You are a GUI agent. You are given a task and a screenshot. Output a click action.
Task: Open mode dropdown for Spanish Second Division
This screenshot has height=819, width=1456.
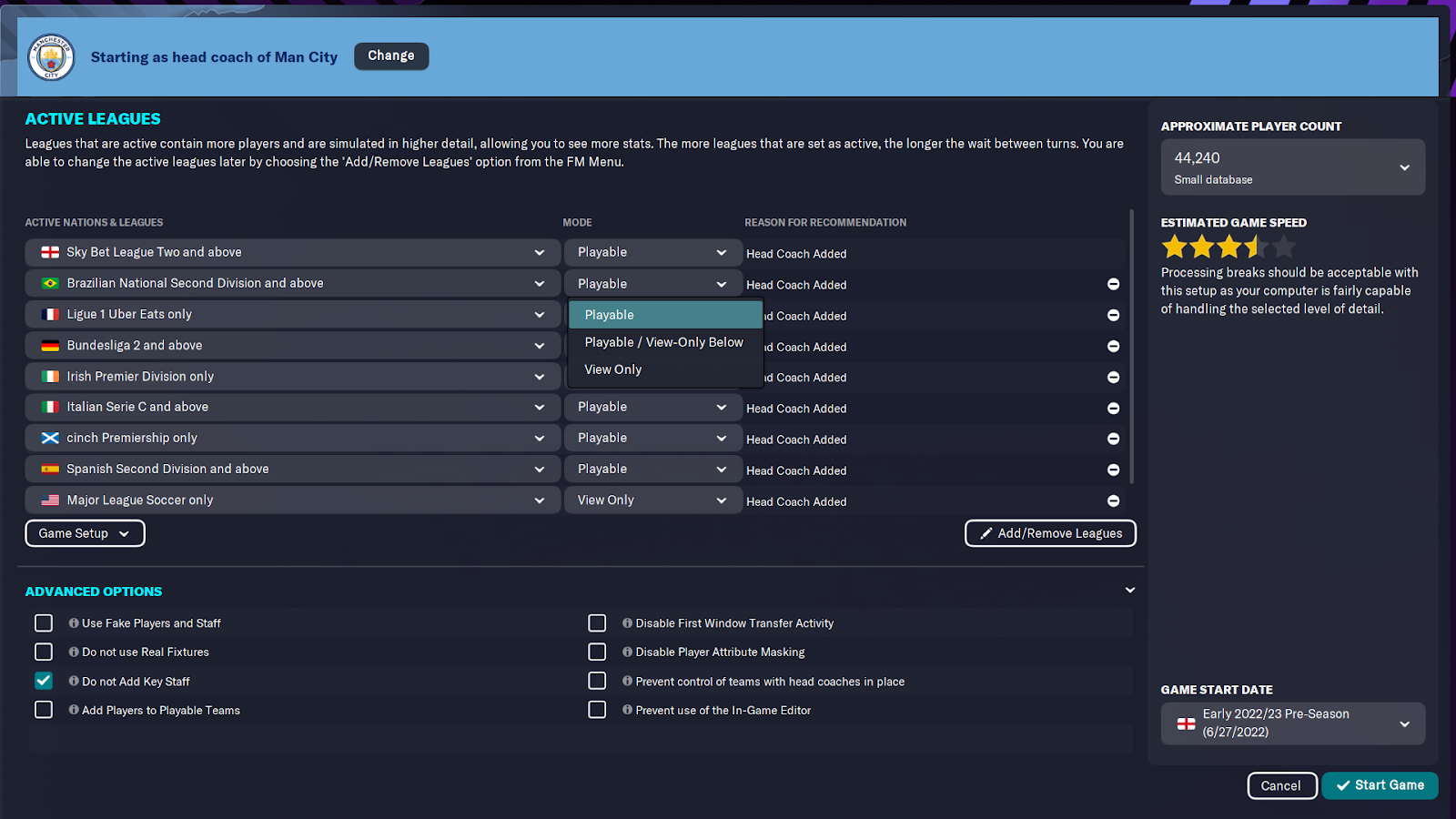click(652, 469)
